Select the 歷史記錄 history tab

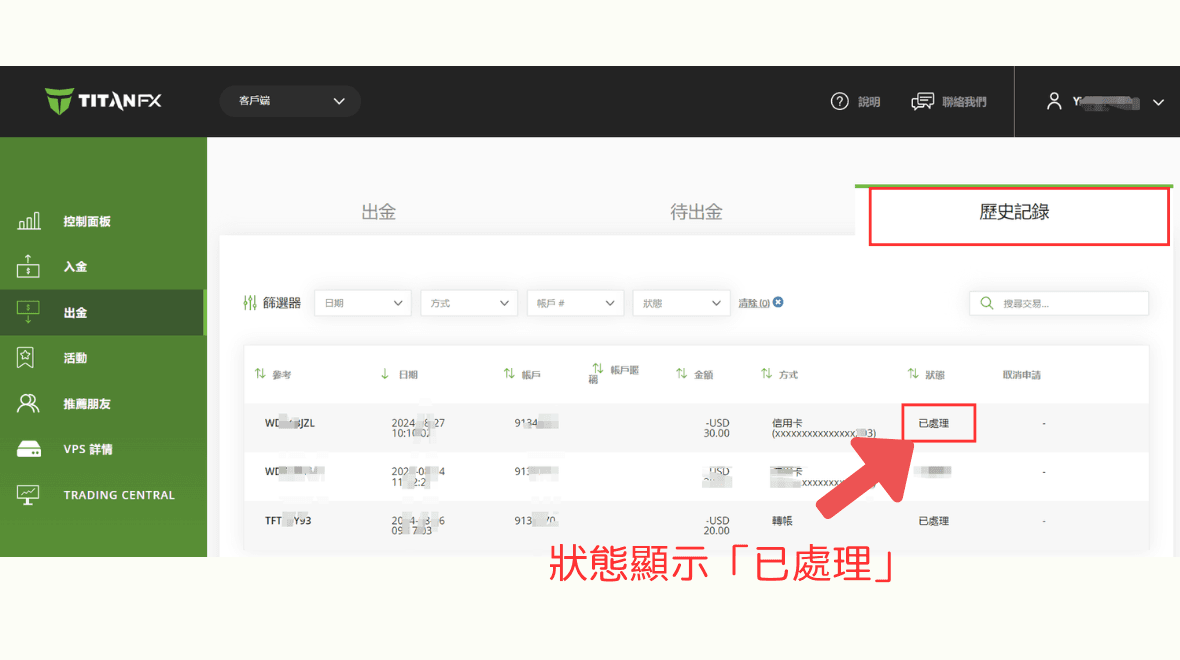pos(1014,212)
